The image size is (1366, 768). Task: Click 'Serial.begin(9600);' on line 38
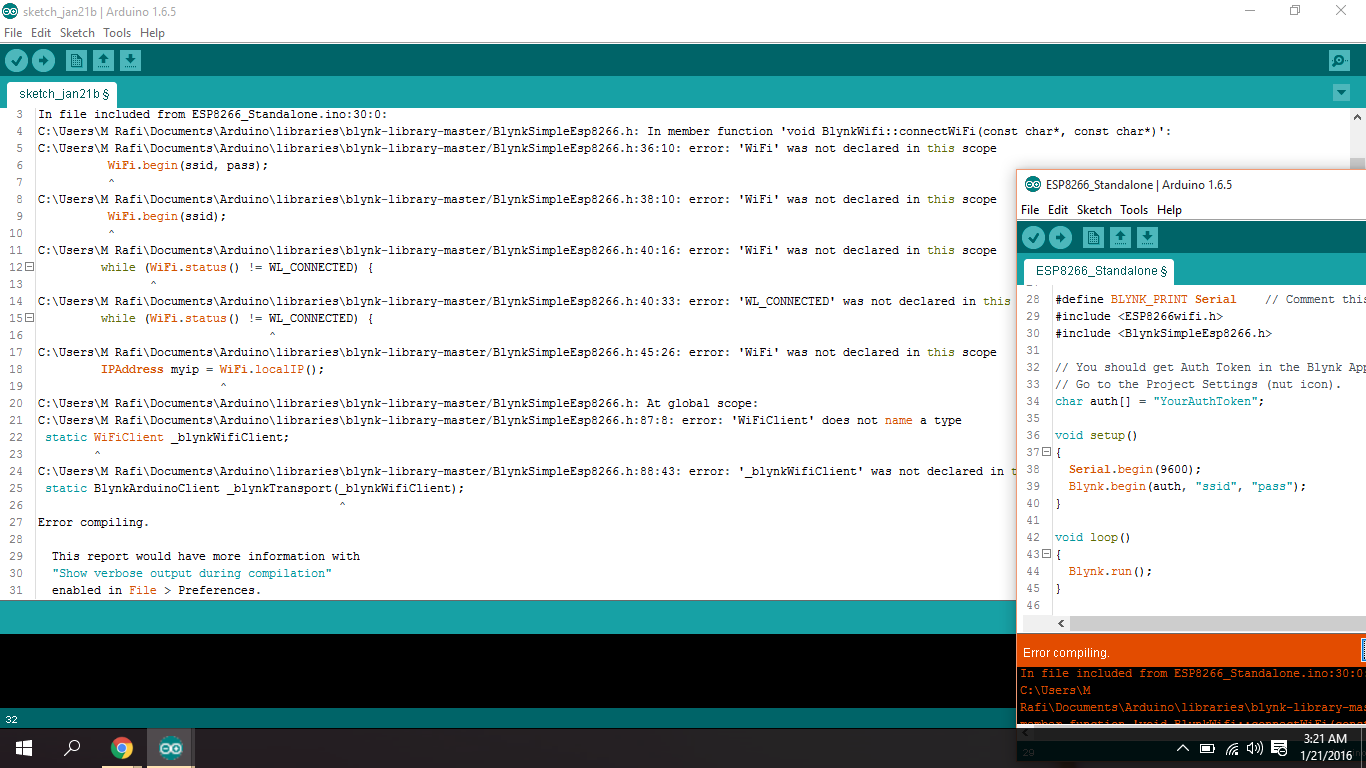click(x=1134, y=469)
